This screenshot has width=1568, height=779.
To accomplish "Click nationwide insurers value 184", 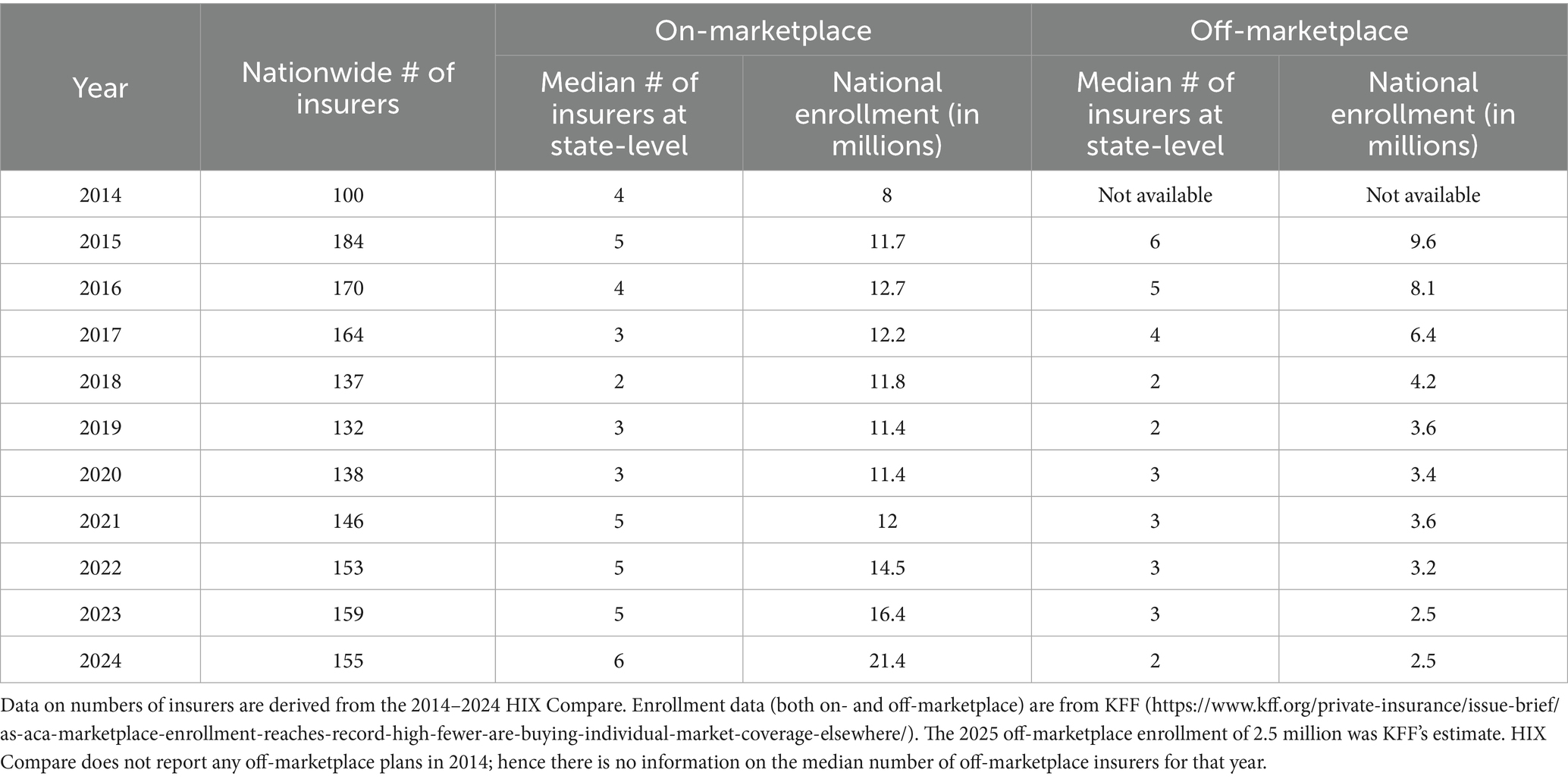I will pyautogui.click(x=348, y=242).
